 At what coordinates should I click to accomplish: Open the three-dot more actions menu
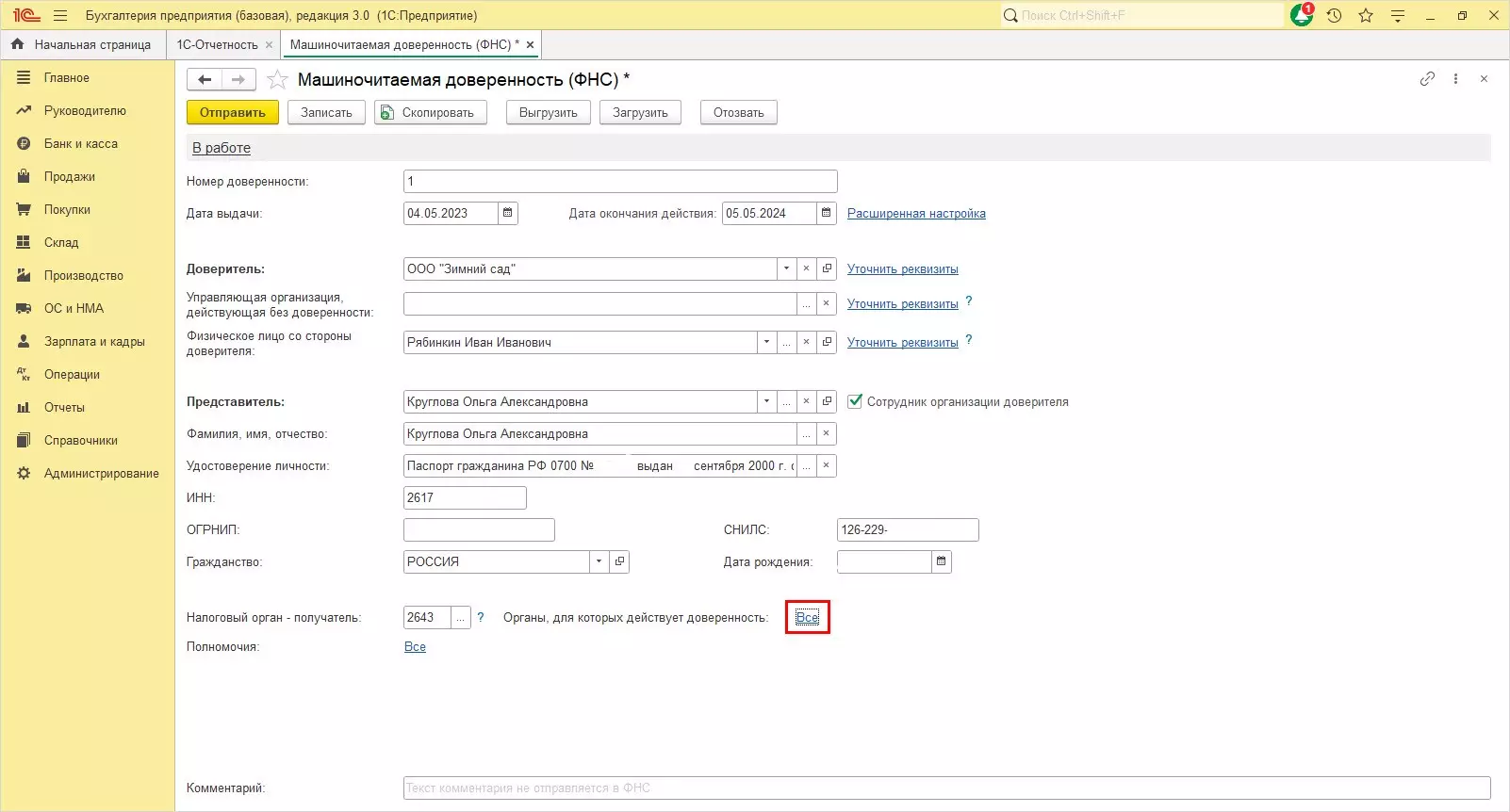coord(1455,79)
